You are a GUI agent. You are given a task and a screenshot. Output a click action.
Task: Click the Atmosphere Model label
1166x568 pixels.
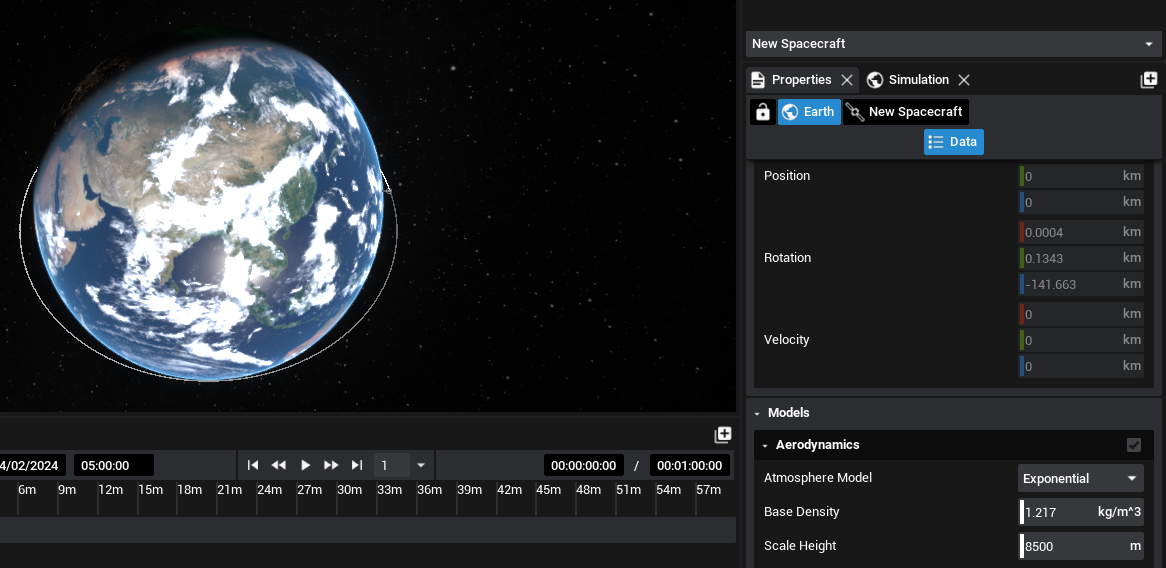(818, 478)
